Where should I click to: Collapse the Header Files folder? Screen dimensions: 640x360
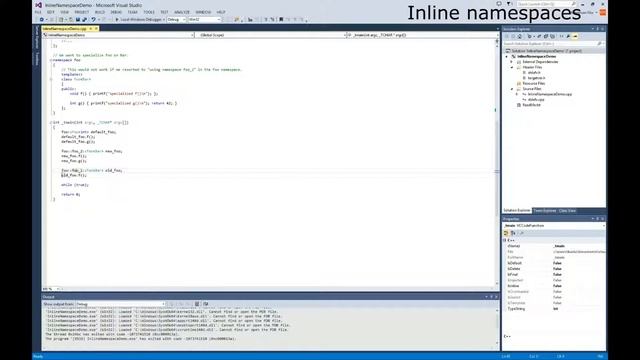(x=512, y=67)
